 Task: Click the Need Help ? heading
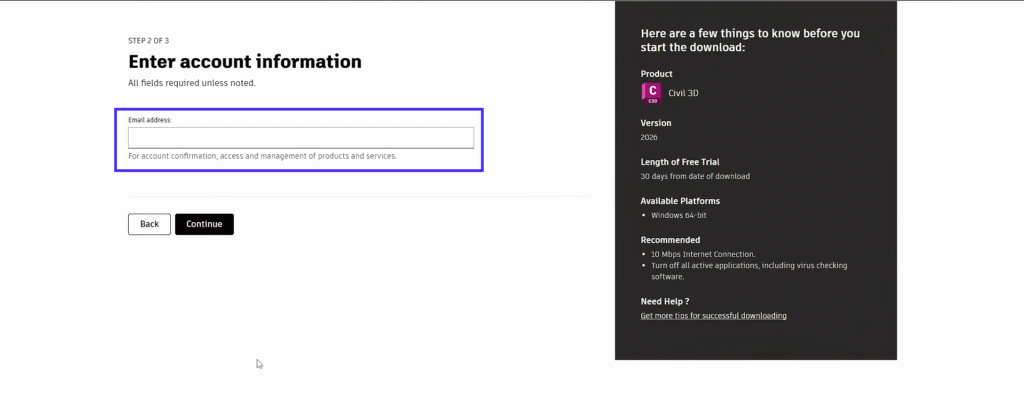click(665, 301)
